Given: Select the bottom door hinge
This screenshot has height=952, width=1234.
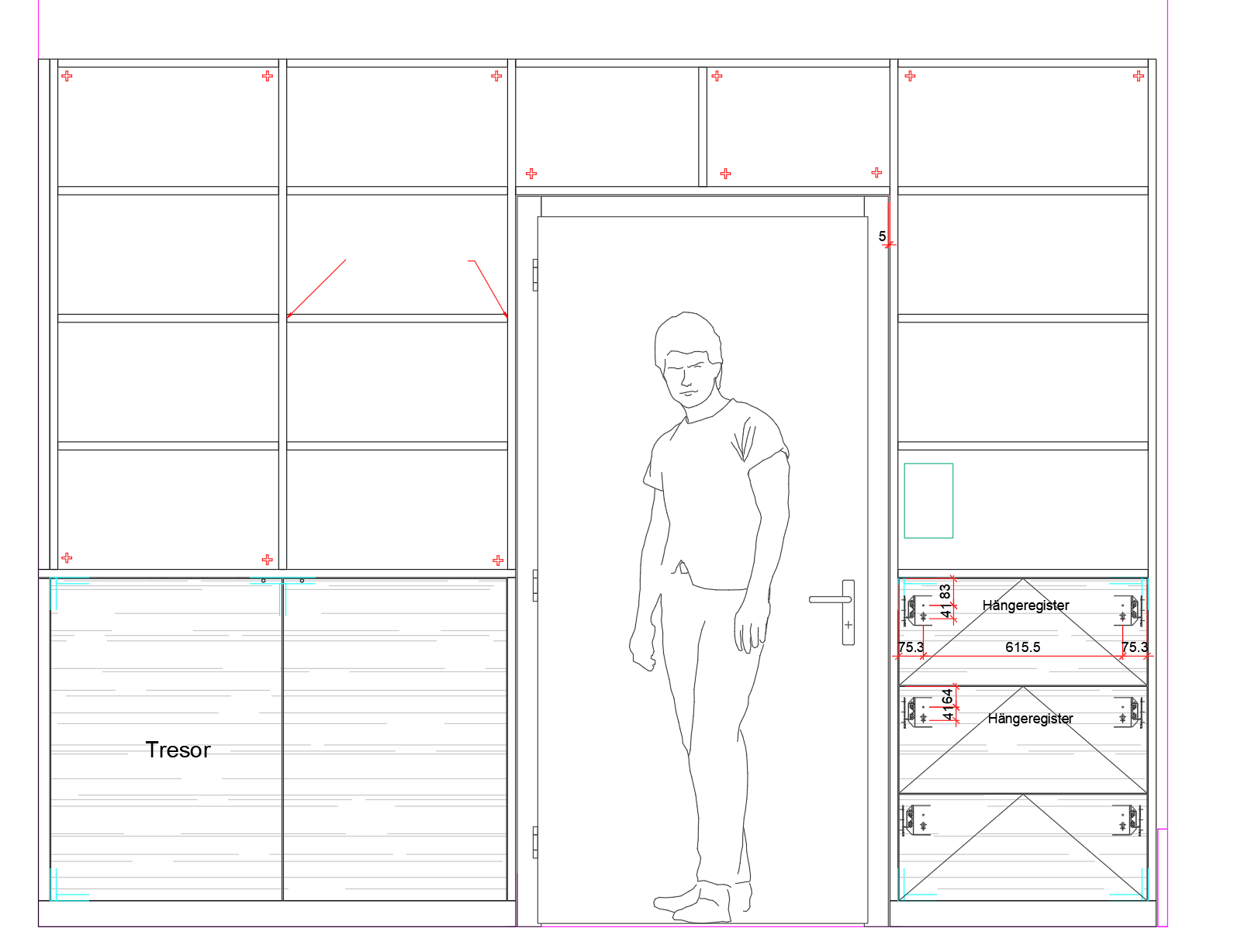Looking at the screenshot, I should [x=535, y=842].
